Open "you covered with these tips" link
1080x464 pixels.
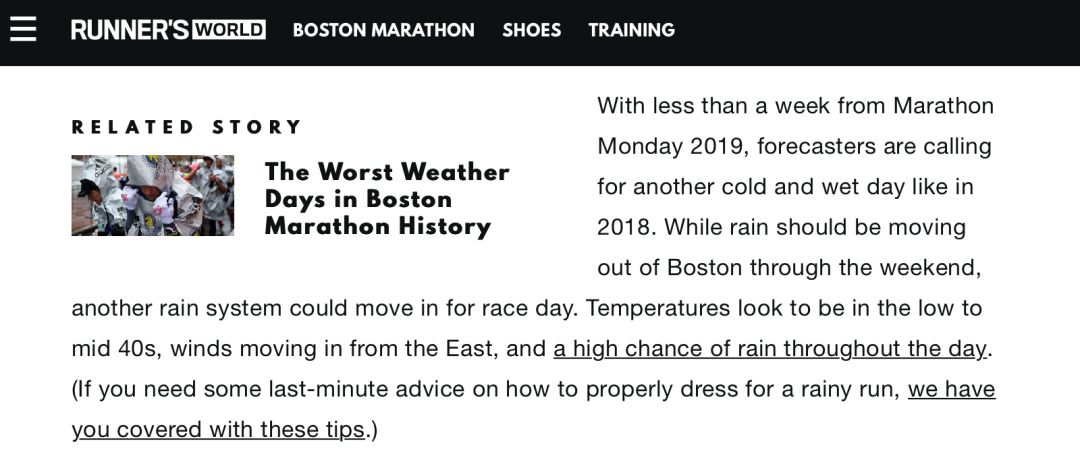(x=218, y=430)
